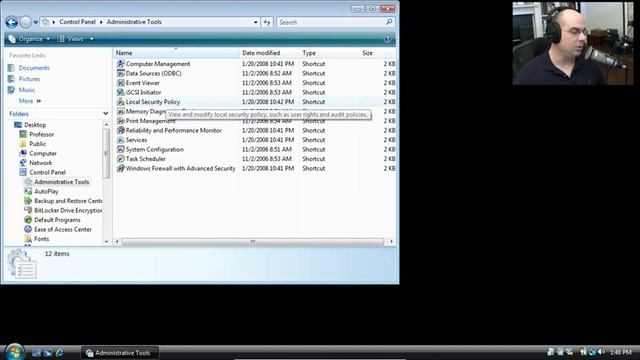
Task: Select Fonts in folder tree
Action: click(x=41, y=239)
